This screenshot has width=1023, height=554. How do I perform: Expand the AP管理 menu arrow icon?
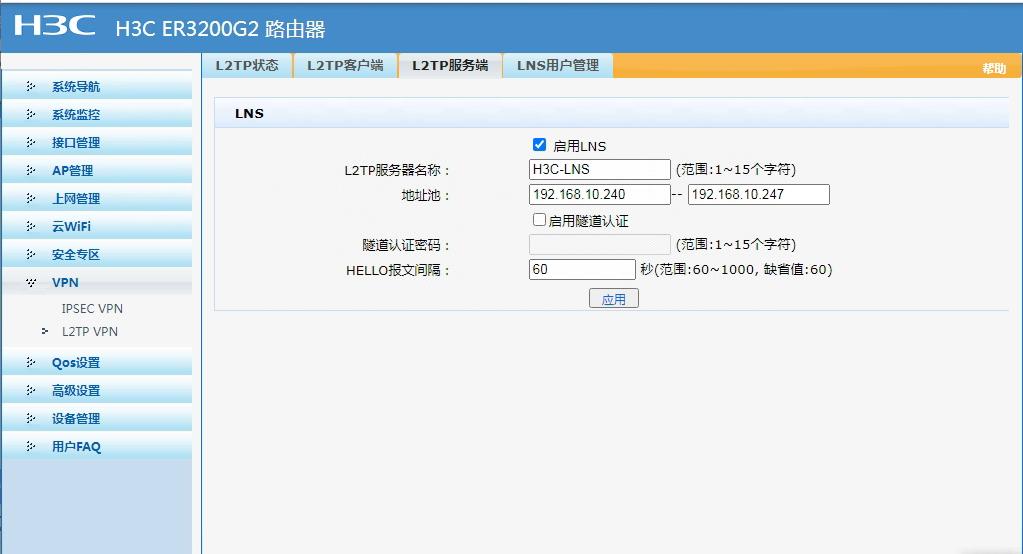pyautogui.click(x=31, y=170)
